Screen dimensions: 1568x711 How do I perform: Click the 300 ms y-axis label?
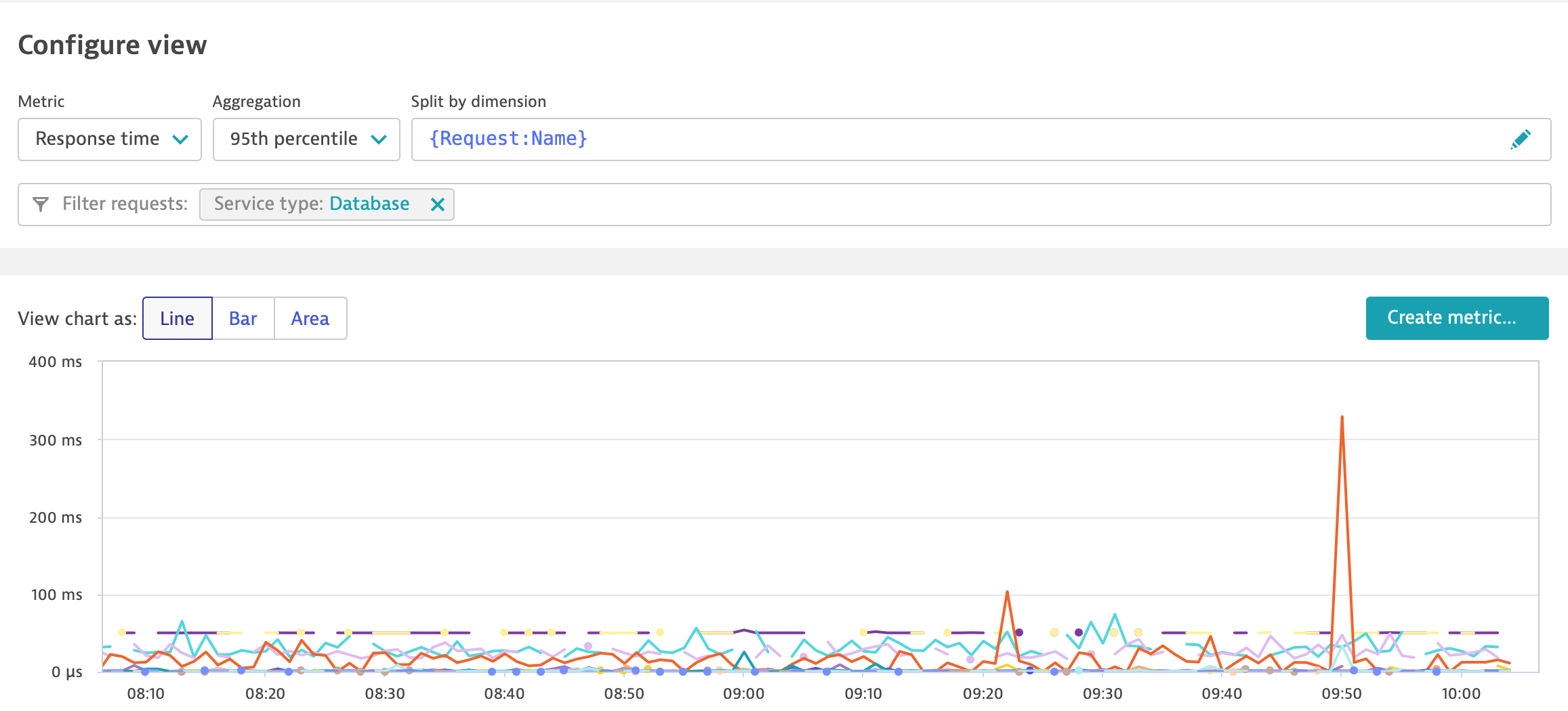(x=56, y=440)
